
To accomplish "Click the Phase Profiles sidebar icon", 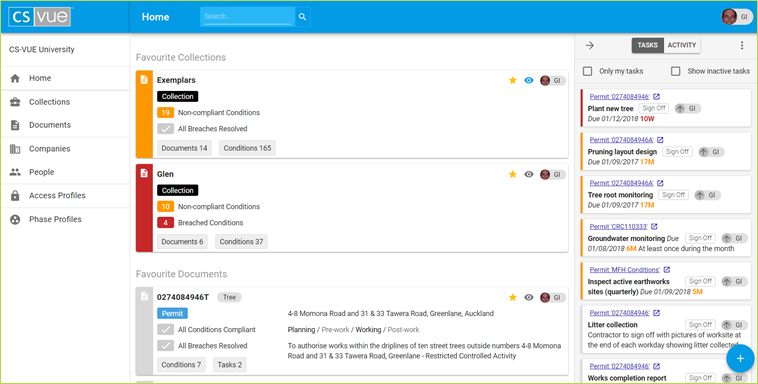I will tap(15, 219).
